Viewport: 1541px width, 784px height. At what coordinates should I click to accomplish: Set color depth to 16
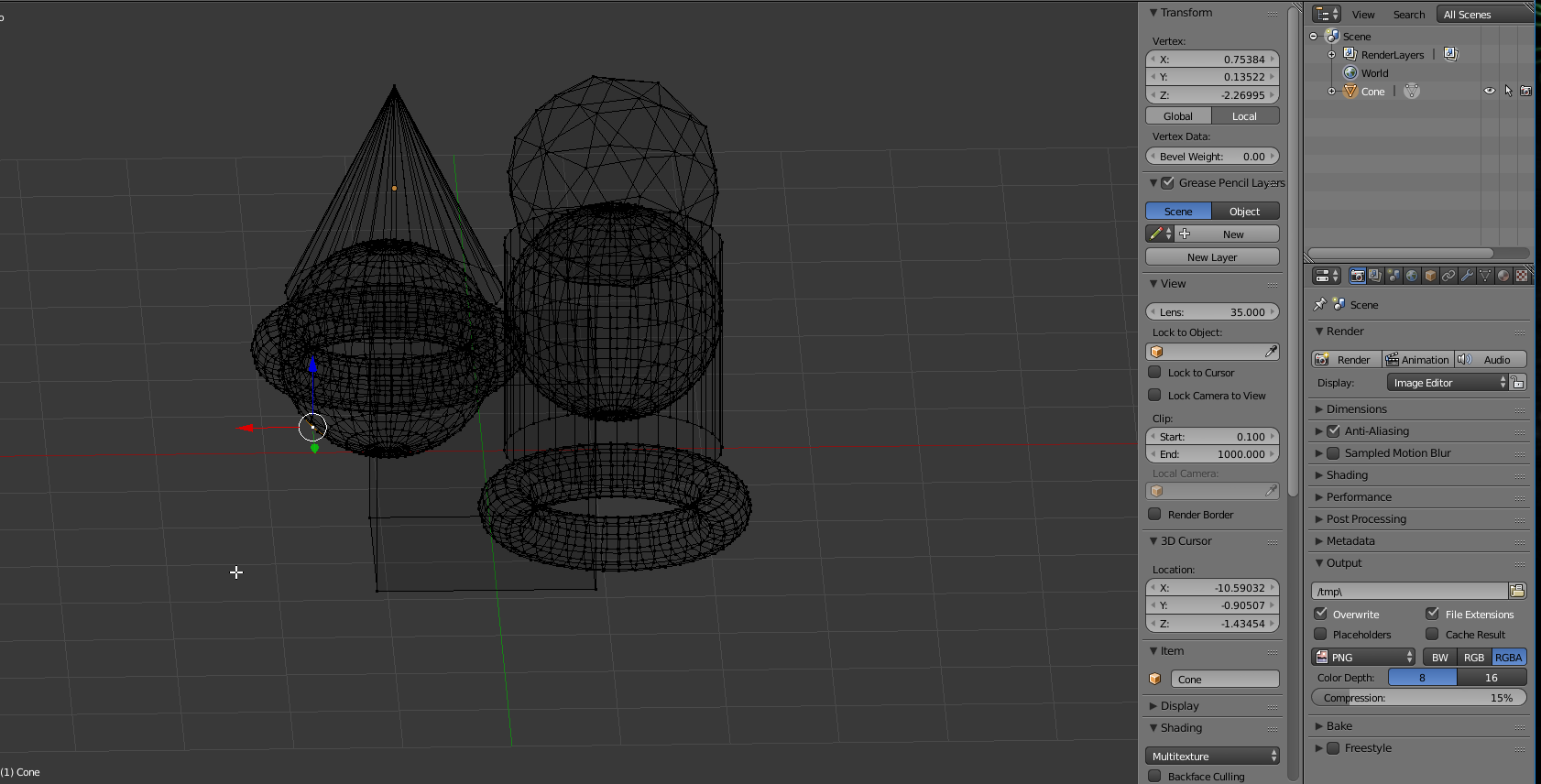pos(1492,677)
